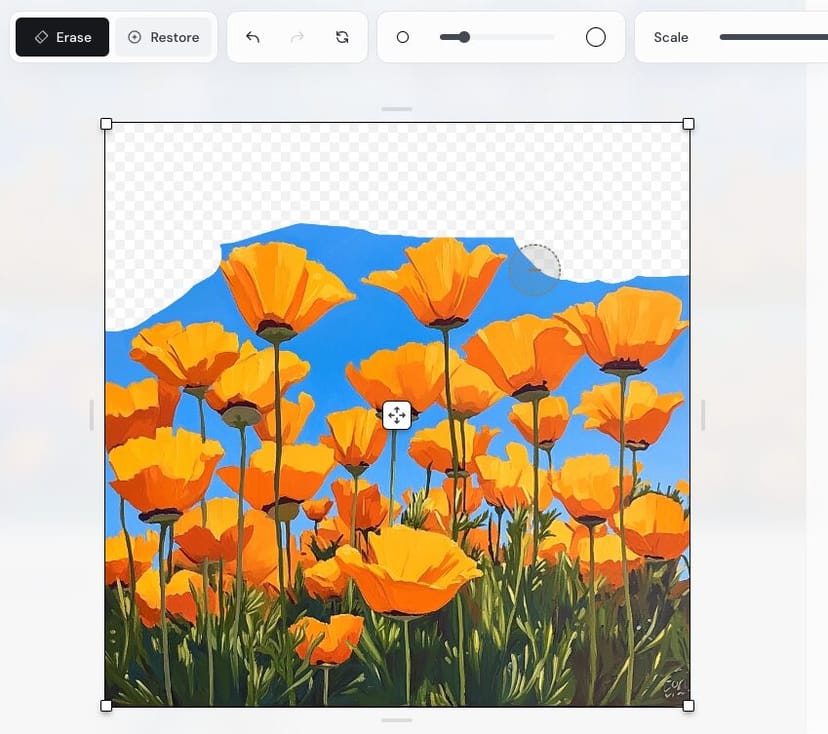Click the move icon at image center

click(x=397, y=415)
